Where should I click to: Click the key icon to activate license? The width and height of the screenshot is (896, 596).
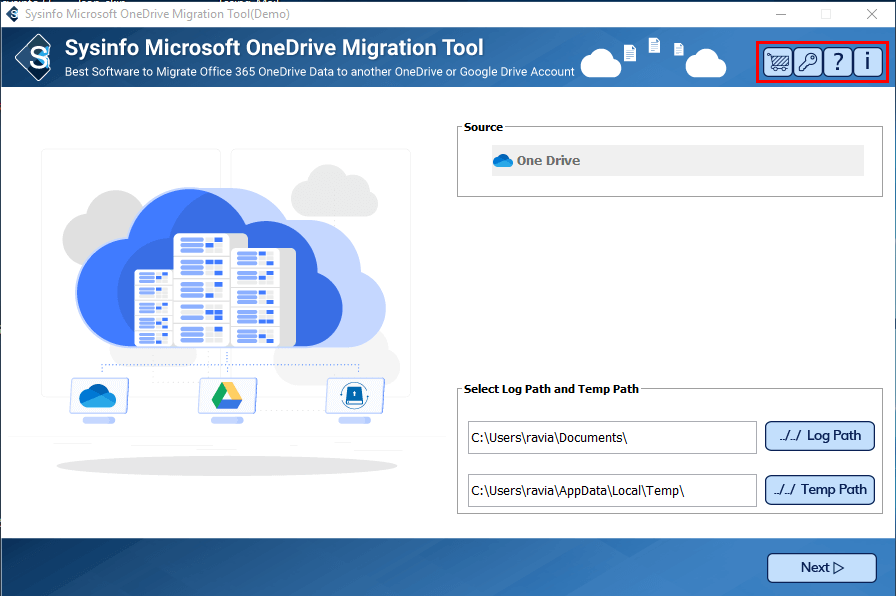tap(808, 61)
